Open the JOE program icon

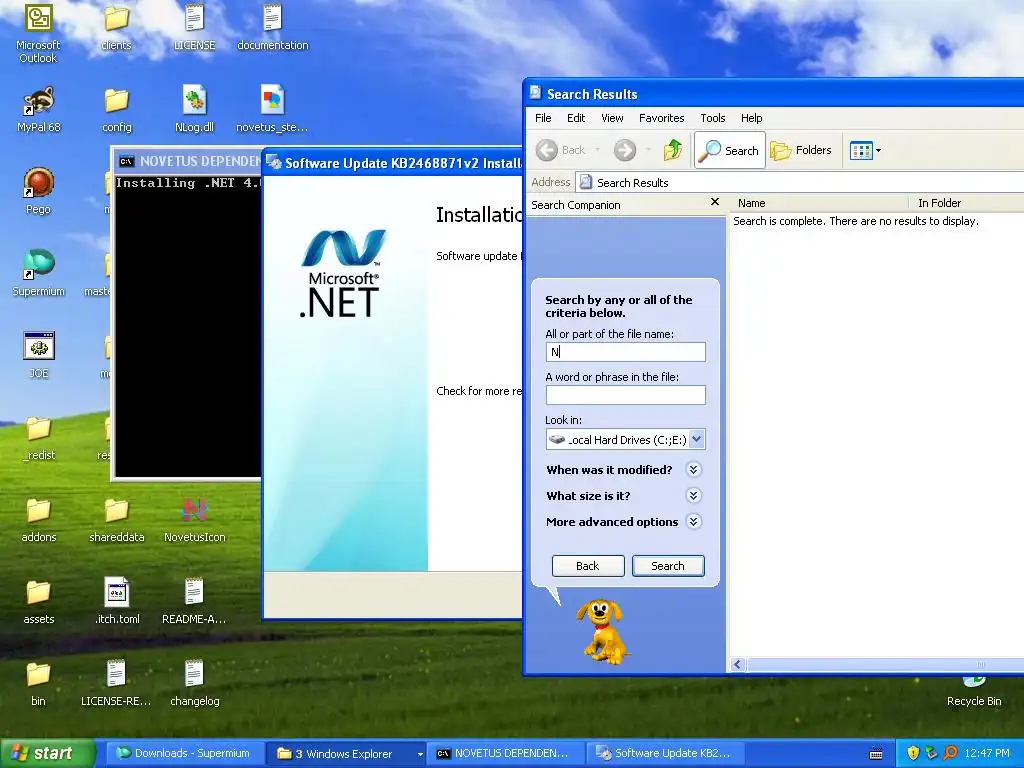pyautogui.click(x=39, y=356)
